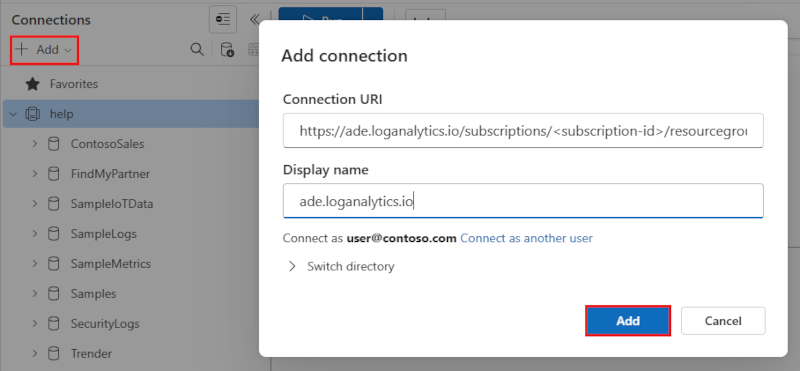800x371 pixels.
Task: Click the ContosoSales database icon
Action: (x=53, y=144)
